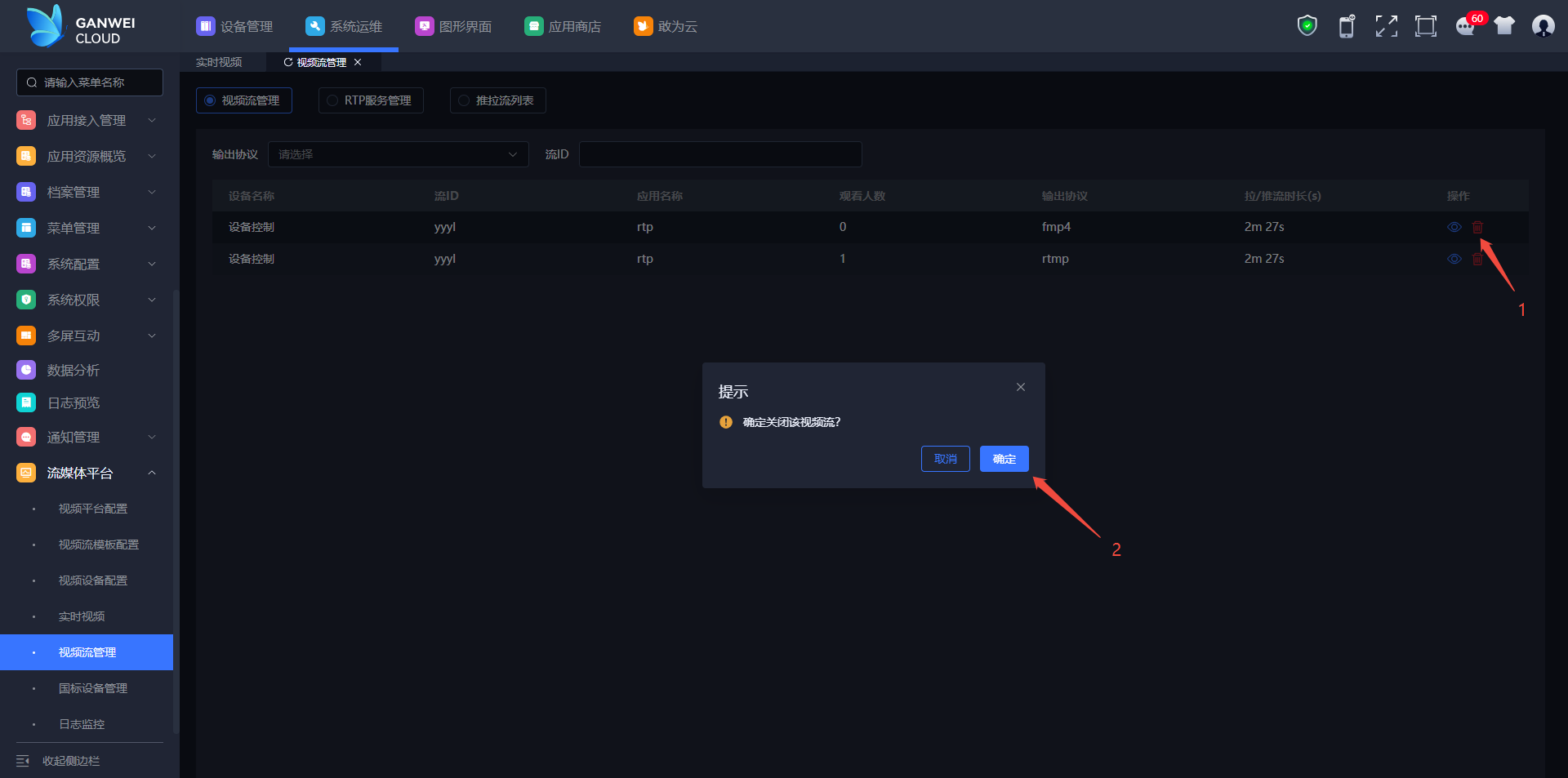
Task: Click the trash icon for rtmp stream
Action: pyautogui.click(x=1477, y=259)
